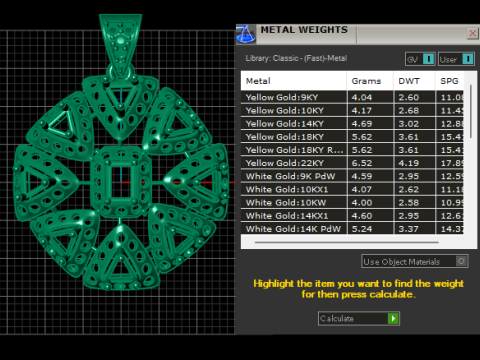
Task: Select the White Gold:9K PdW row
Action: [x=352, y=176]
